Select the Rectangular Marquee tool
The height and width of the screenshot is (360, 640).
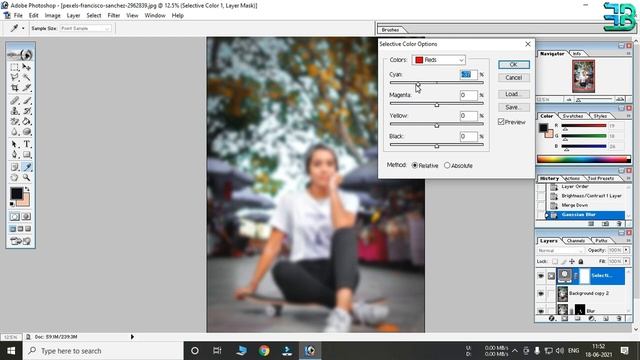pos(15,67)
